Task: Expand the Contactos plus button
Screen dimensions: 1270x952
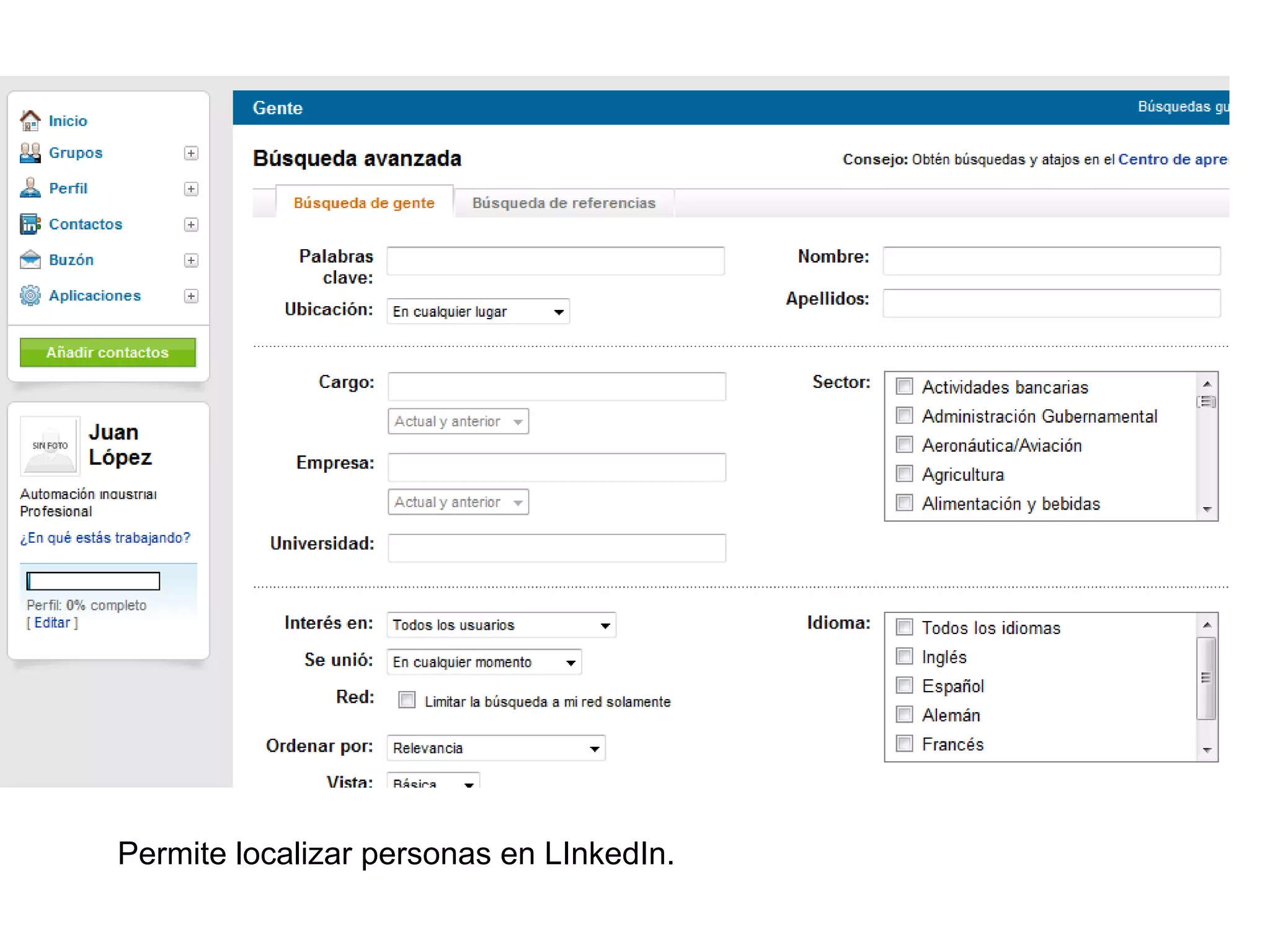Action: 191,224
